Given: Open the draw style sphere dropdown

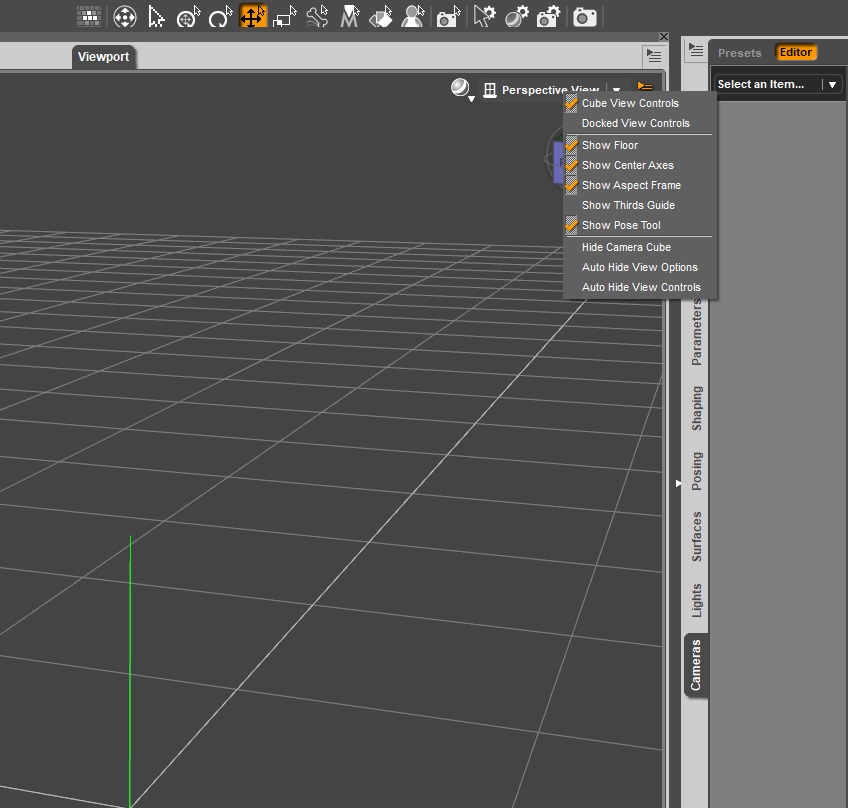Looking at the screenshot, I should point(461,90).
